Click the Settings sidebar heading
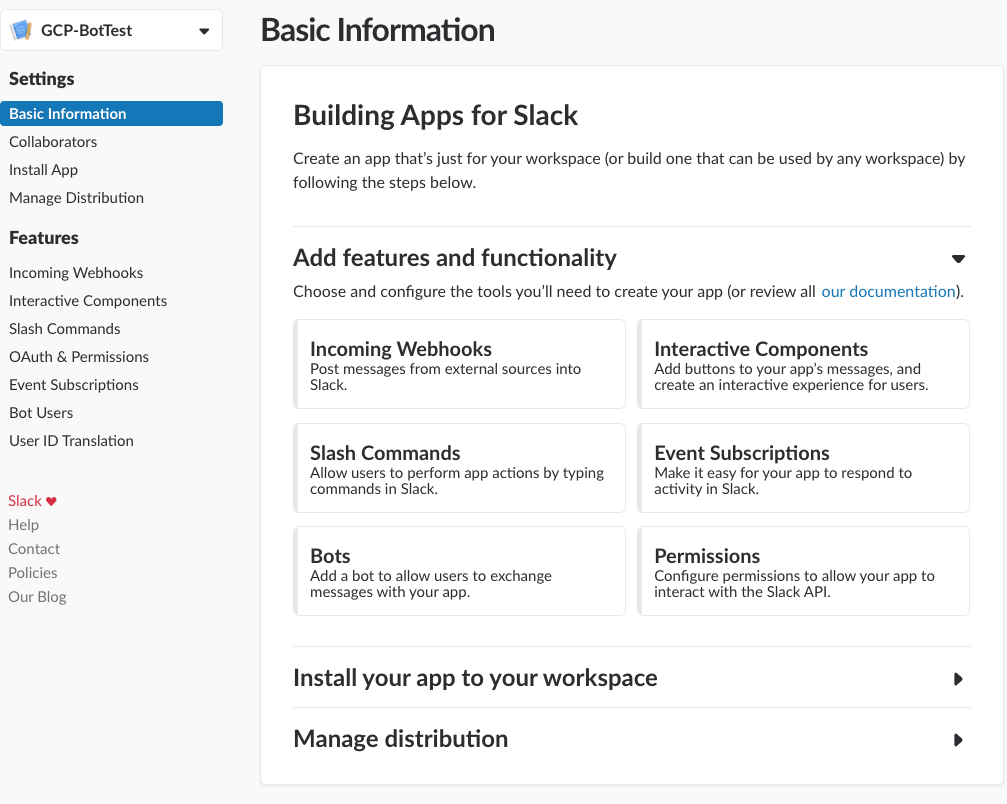The image size is (1007, 804). pyautogui.click(x=42, y=79)
